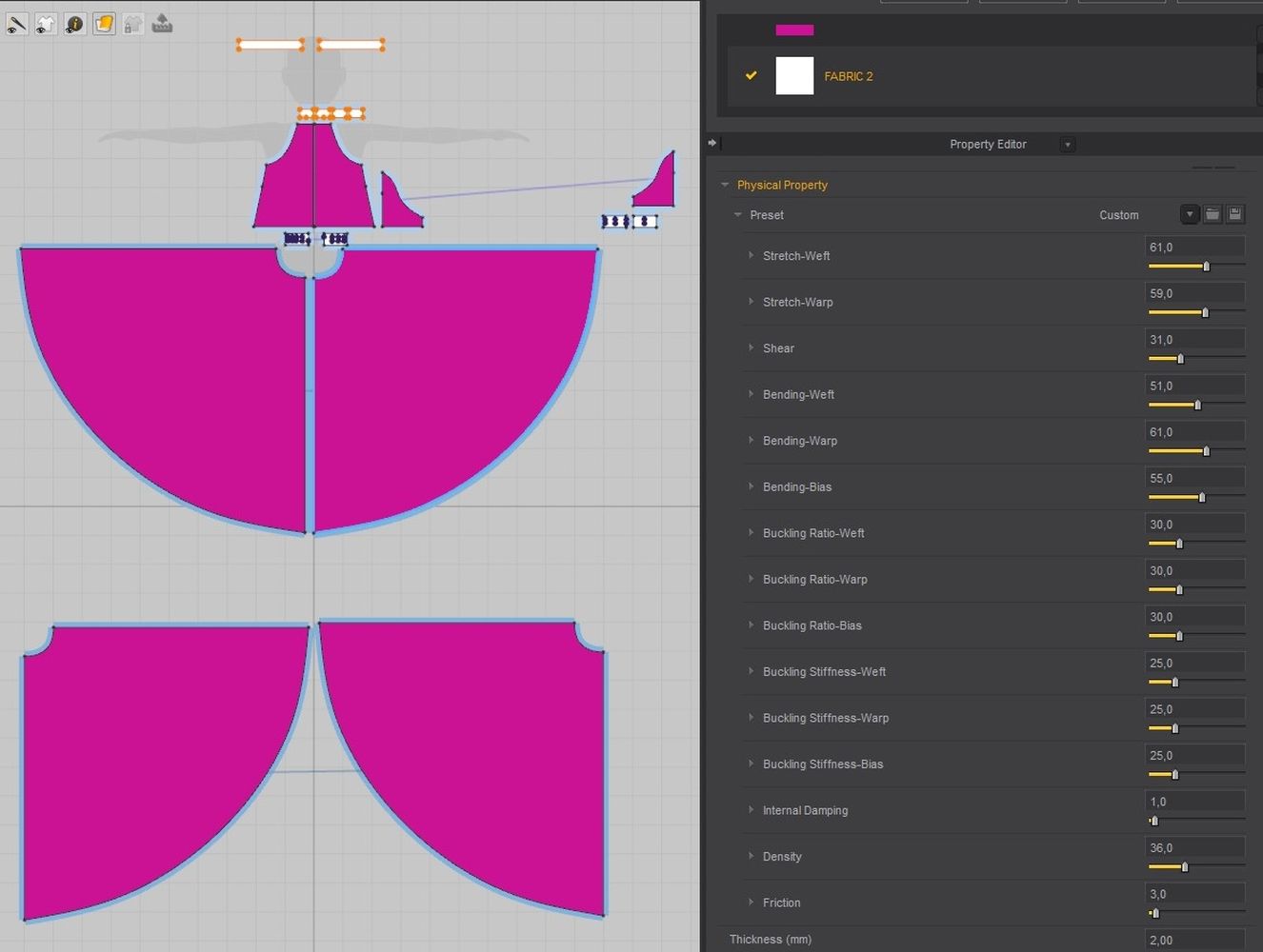This screenshot has width=1263, height=952.
Task: Click the Thickness (mm) value field
Action: (1194, 940)
